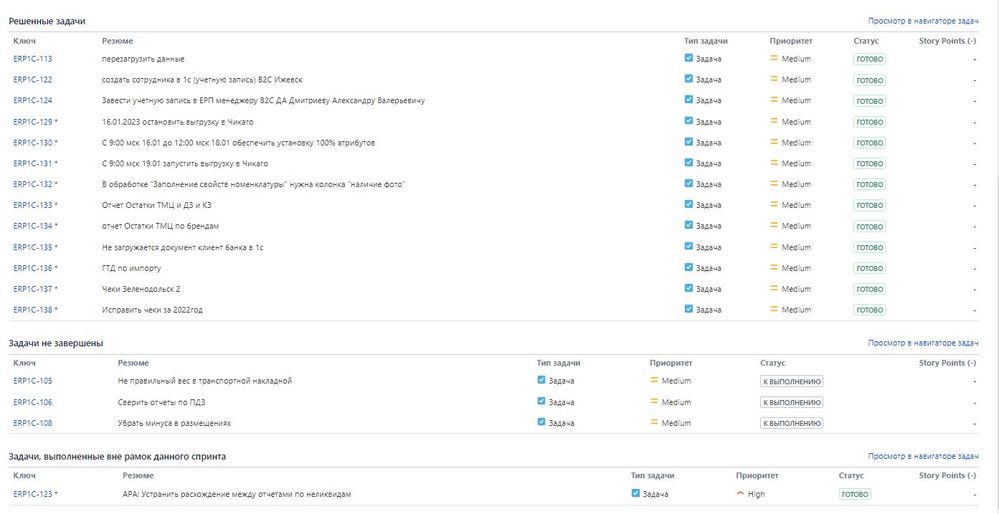Click К ВЫПОЛНЕНИЮ status badge for ERP1C-105

coord(791,382)
